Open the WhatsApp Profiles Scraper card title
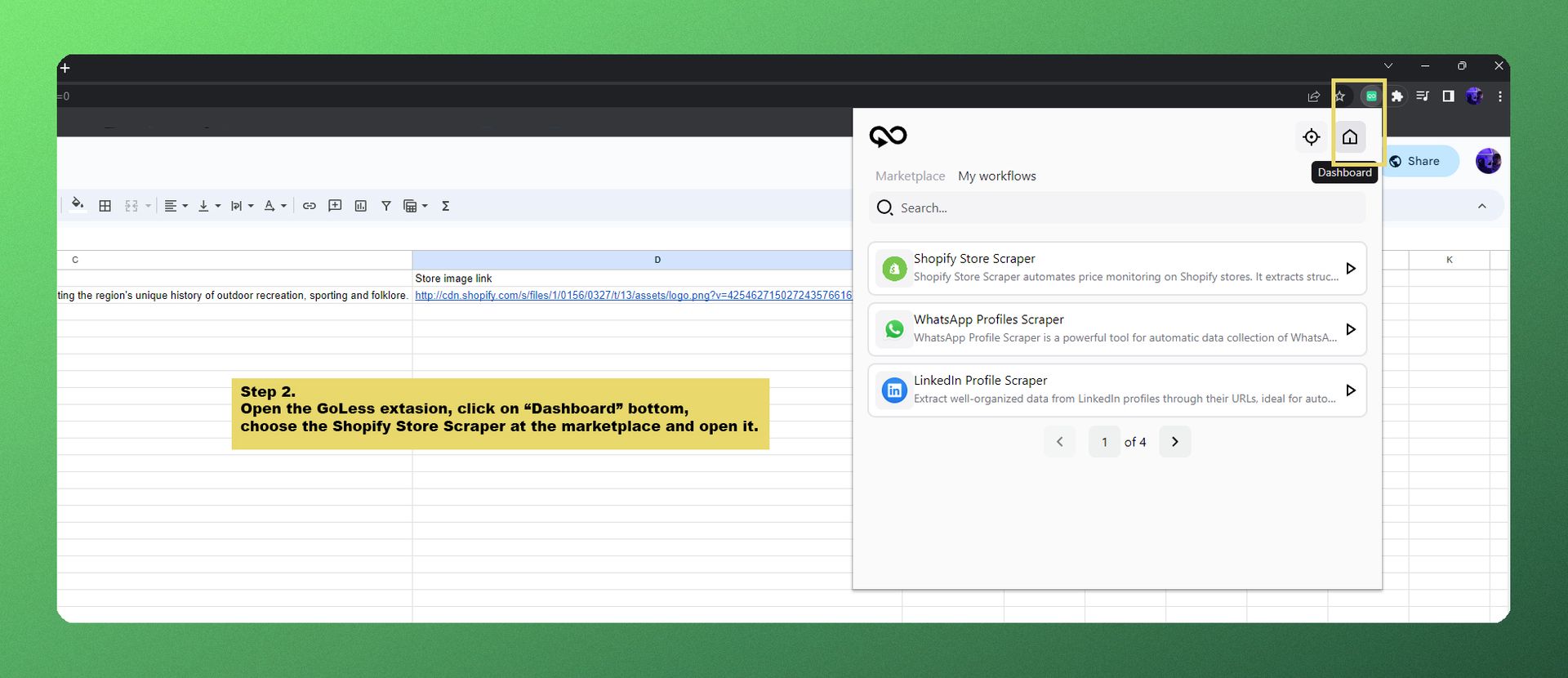This screenshot has height=678, width=1568. tap(989, 319)
